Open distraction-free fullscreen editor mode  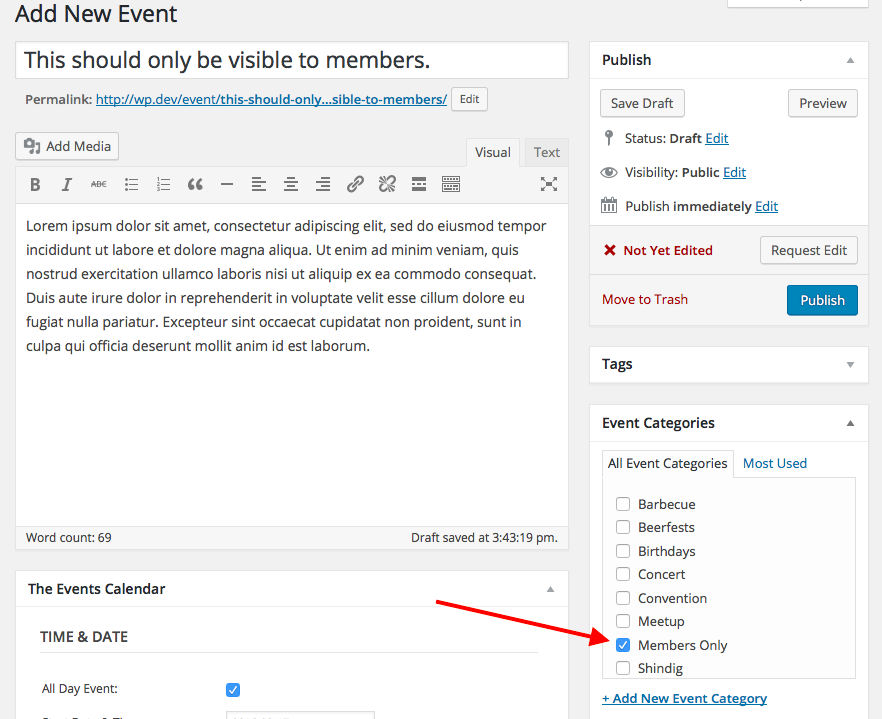548,184
